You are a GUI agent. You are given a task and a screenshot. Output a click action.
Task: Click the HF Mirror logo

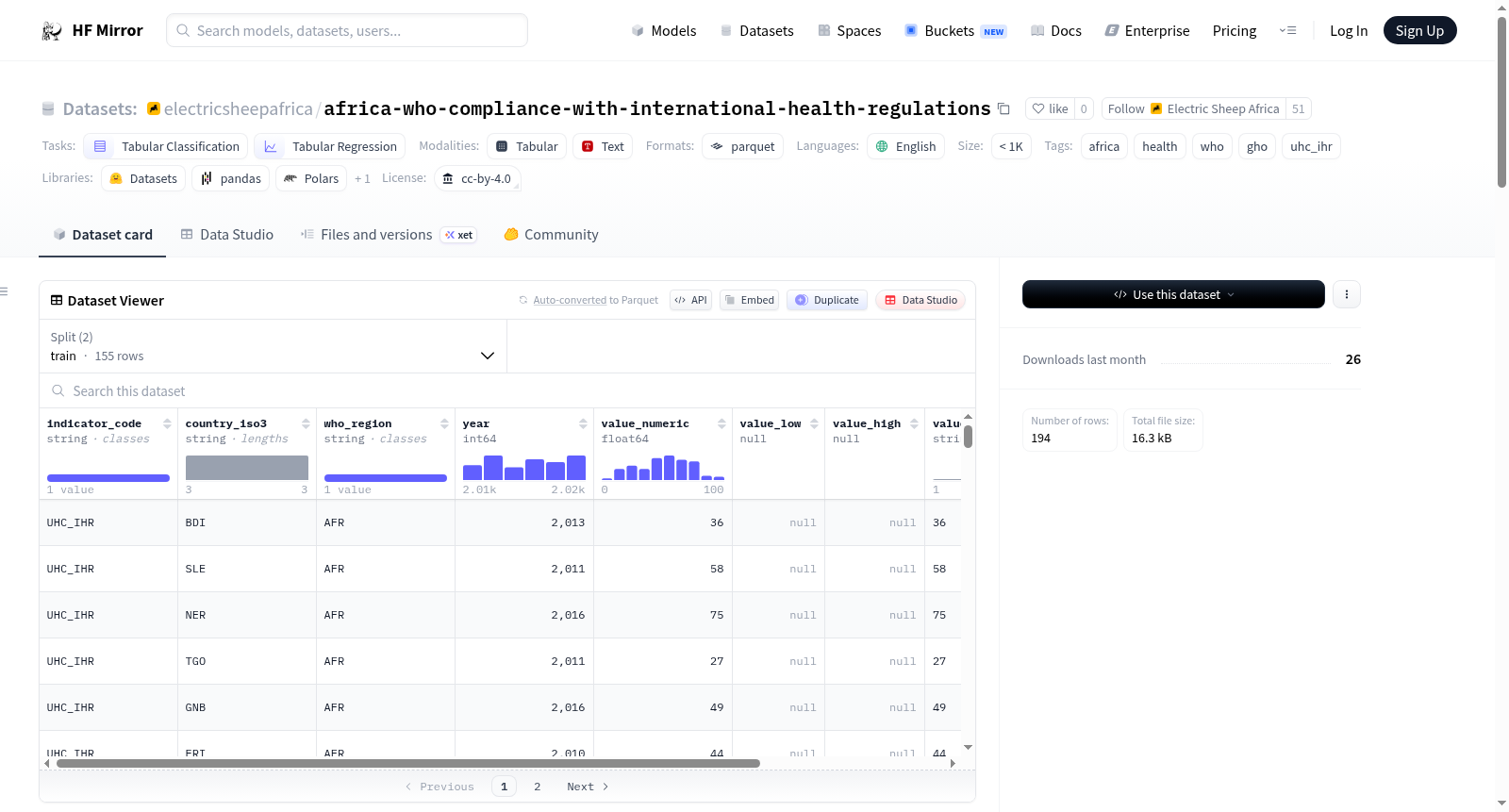click(x=92, y=30)
